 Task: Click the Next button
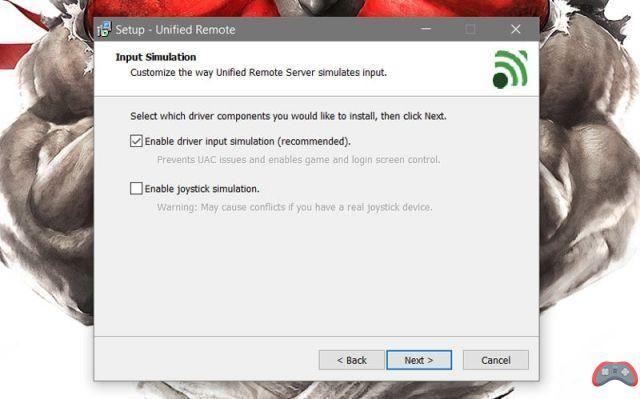[x=419, y=360]
